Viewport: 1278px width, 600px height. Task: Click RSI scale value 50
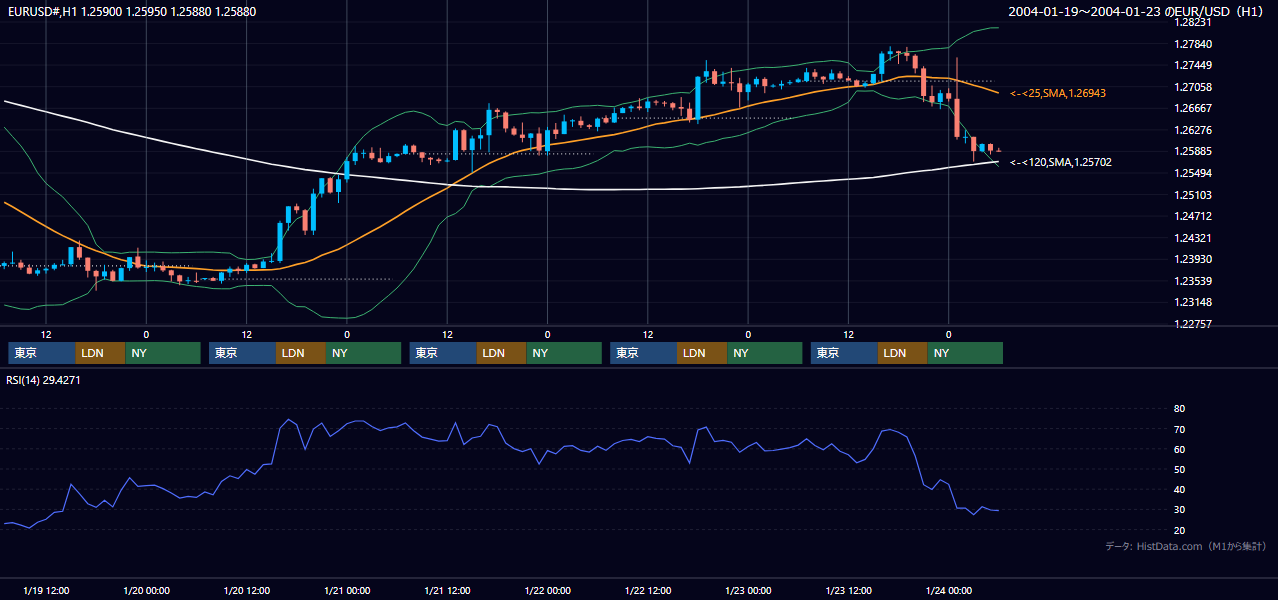click(1179, 469)
